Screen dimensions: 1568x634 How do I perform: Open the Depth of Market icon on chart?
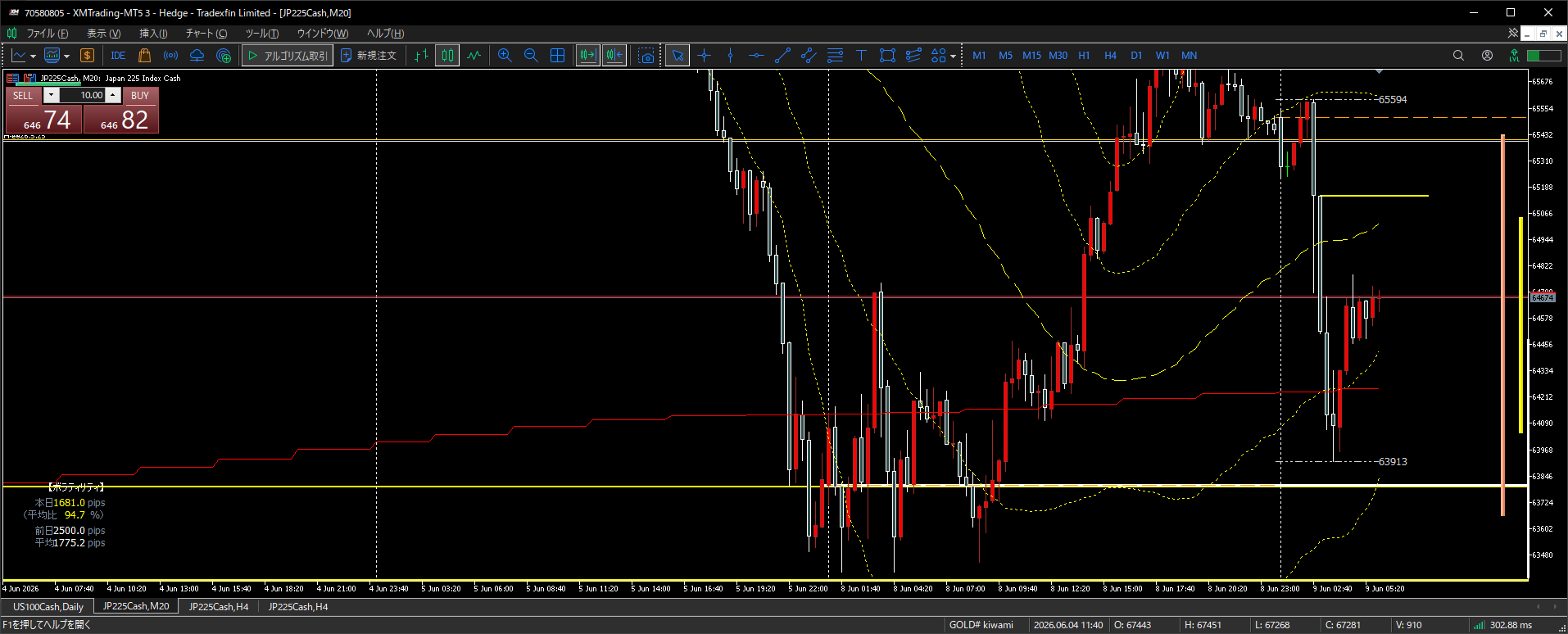(12, 79)
